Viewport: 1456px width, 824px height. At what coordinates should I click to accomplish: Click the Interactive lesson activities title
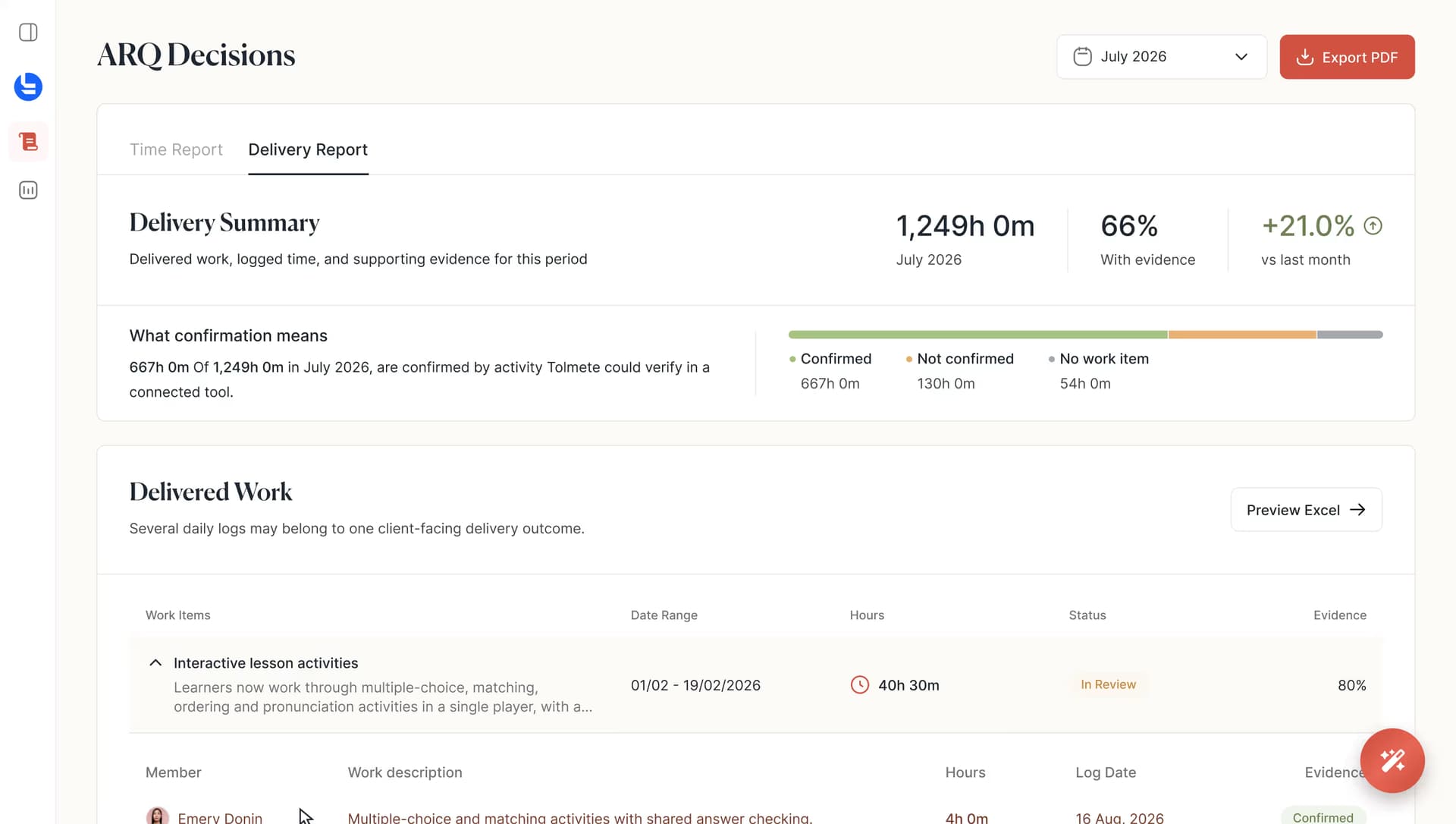[265, 663]
